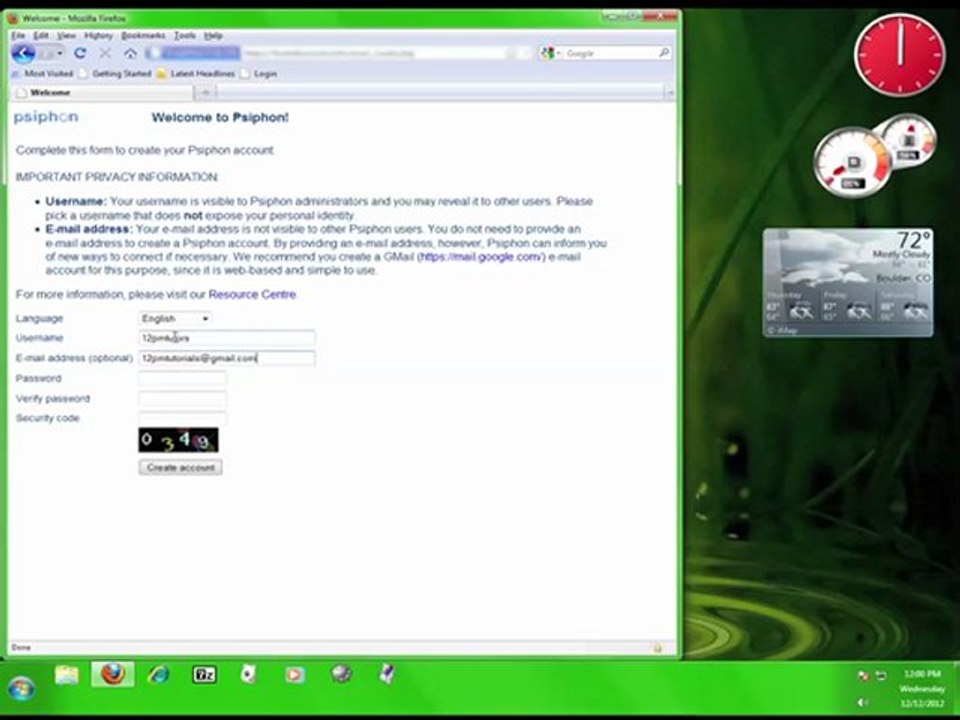Open the Solitaire cards taskbar icon
Screen dimensions: 960x720
(248, 675)
